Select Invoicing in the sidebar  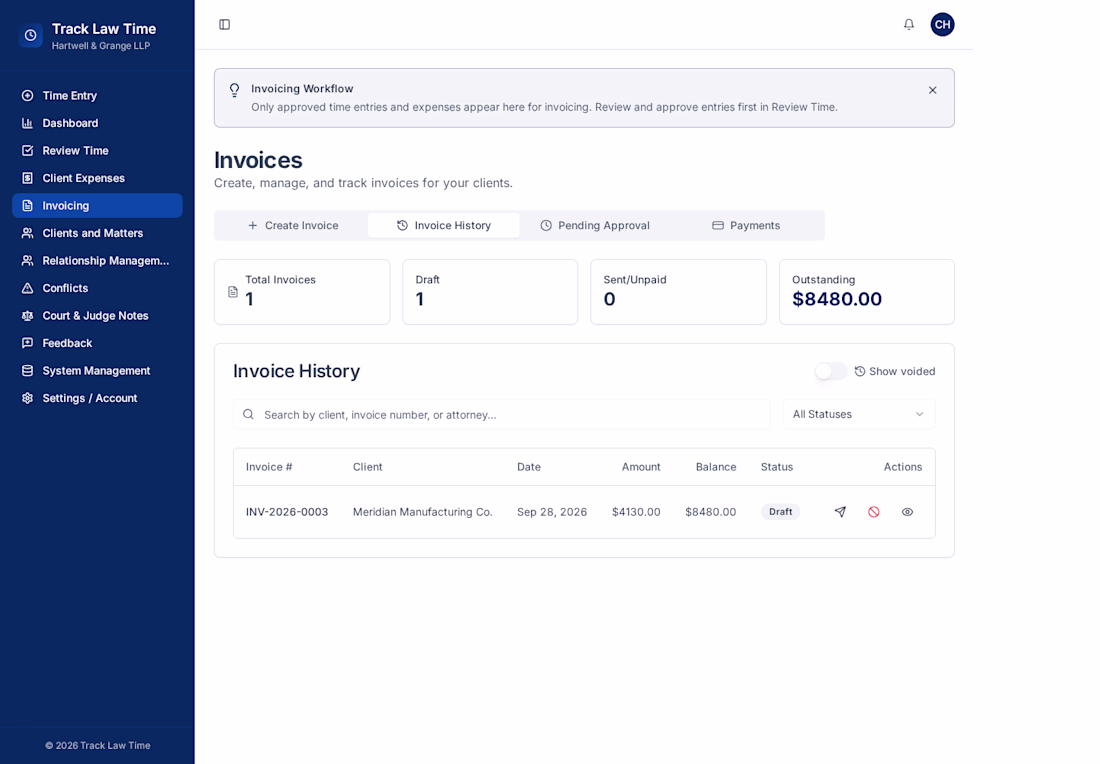(98, 206)
